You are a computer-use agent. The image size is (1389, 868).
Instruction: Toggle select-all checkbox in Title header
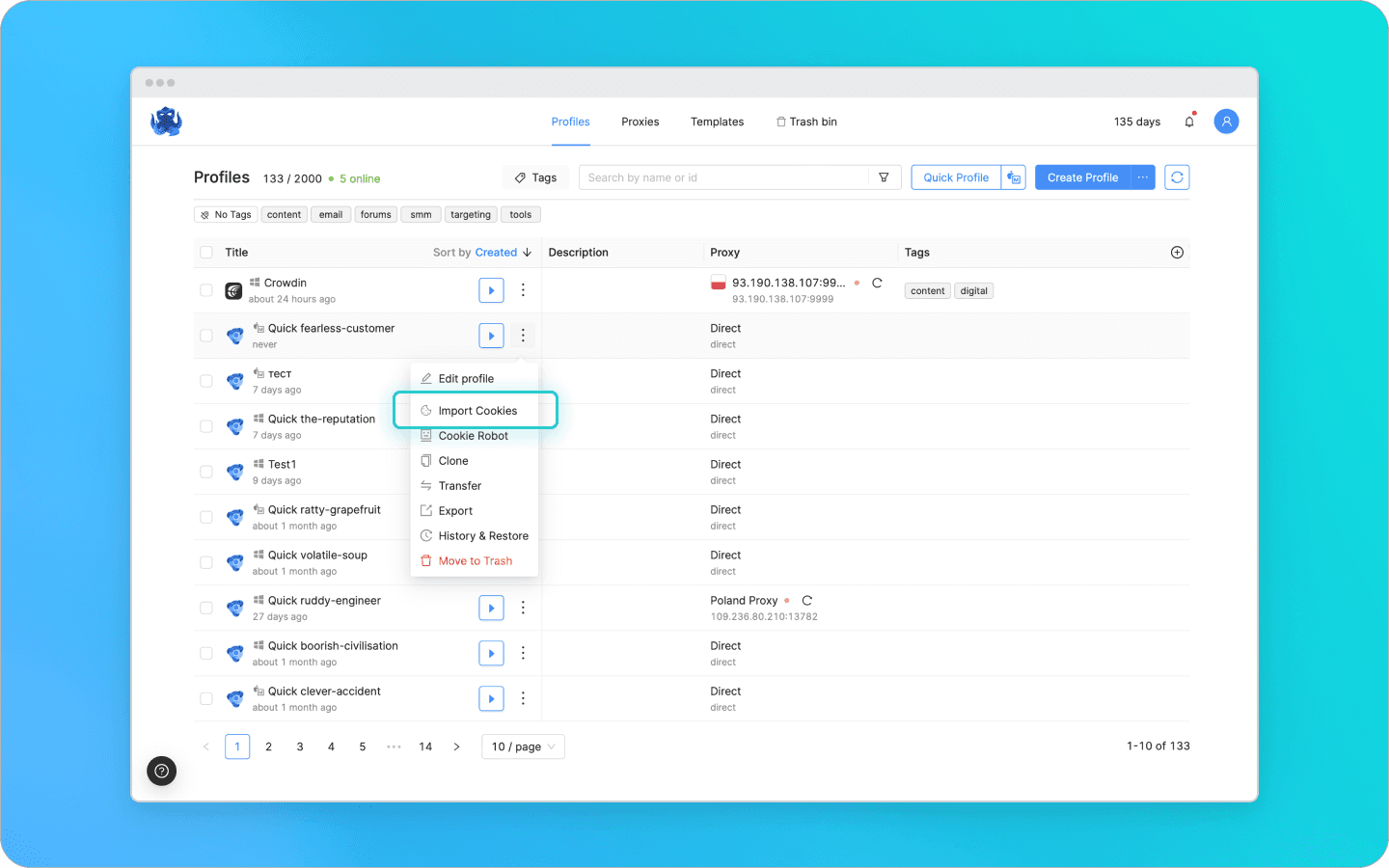[x=206, y=253]
